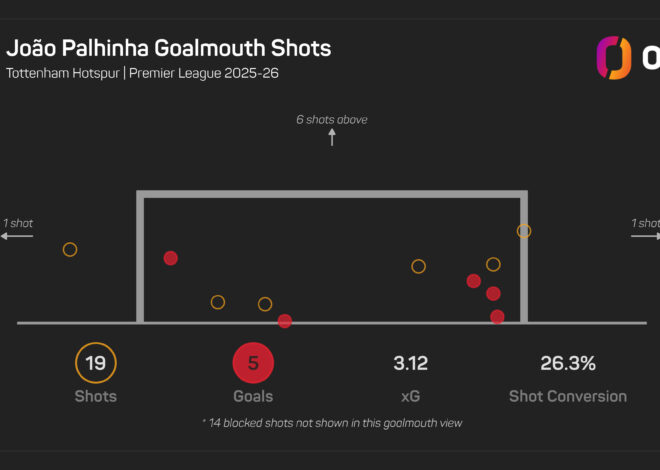Click the 'Tottenham Hotspur | Premier League 2025-26' subtitle
The image size is (660, 470).
point(142,73)
